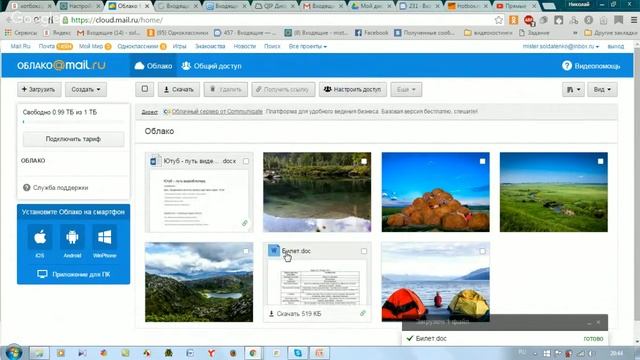
Task: Click the выход logout link
Action: (x=616, y=47)
